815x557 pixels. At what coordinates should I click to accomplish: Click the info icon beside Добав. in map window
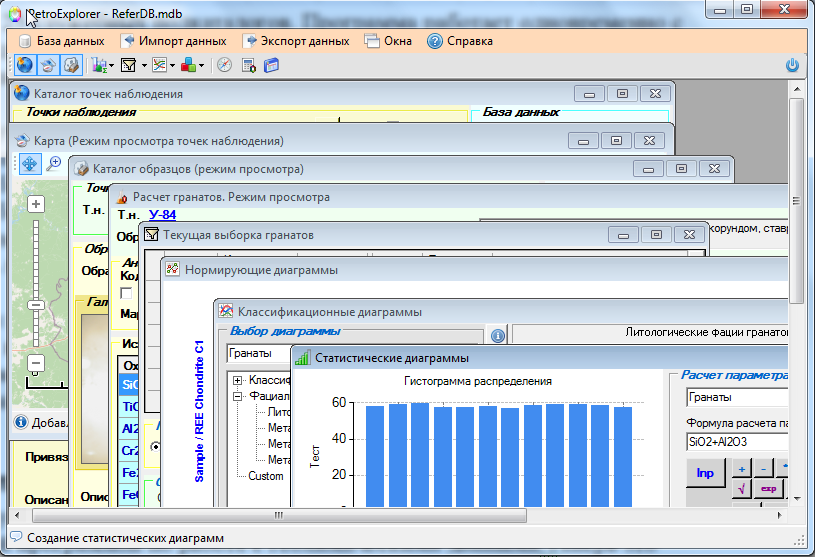(21, 422)
